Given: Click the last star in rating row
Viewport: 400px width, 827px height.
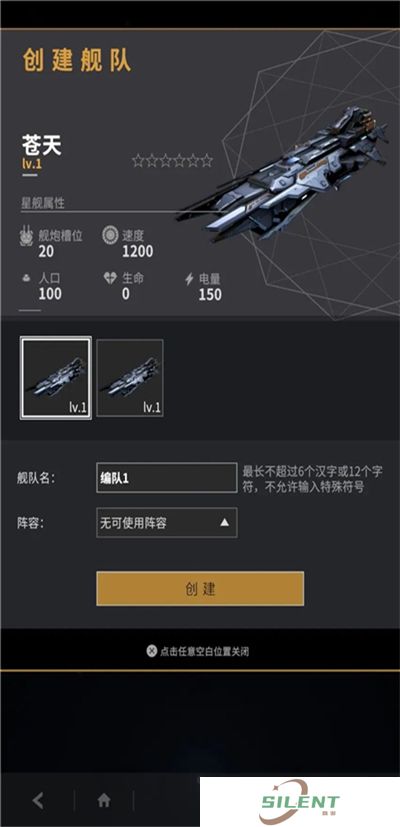Looking at the screenshot, I should tap(206, 160).
